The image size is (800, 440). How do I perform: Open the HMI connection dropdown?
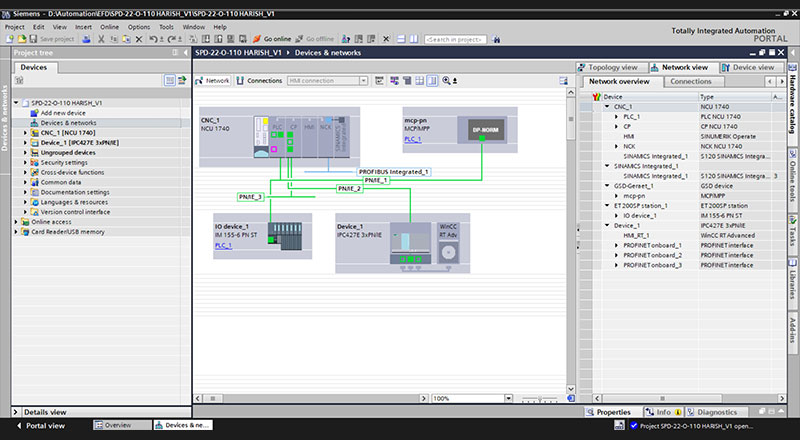[x=363, y=81]
